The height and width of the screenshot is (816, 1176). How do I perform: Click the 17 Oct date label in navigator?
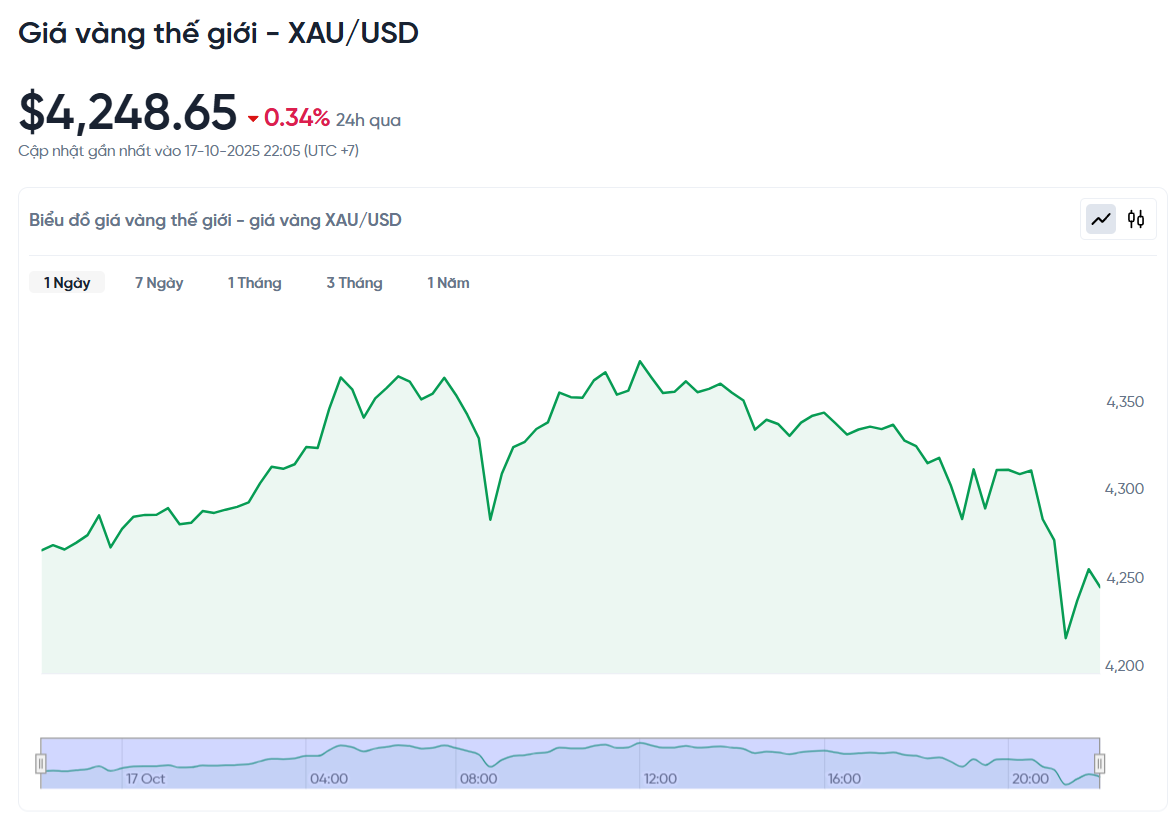tap(146, 778)
